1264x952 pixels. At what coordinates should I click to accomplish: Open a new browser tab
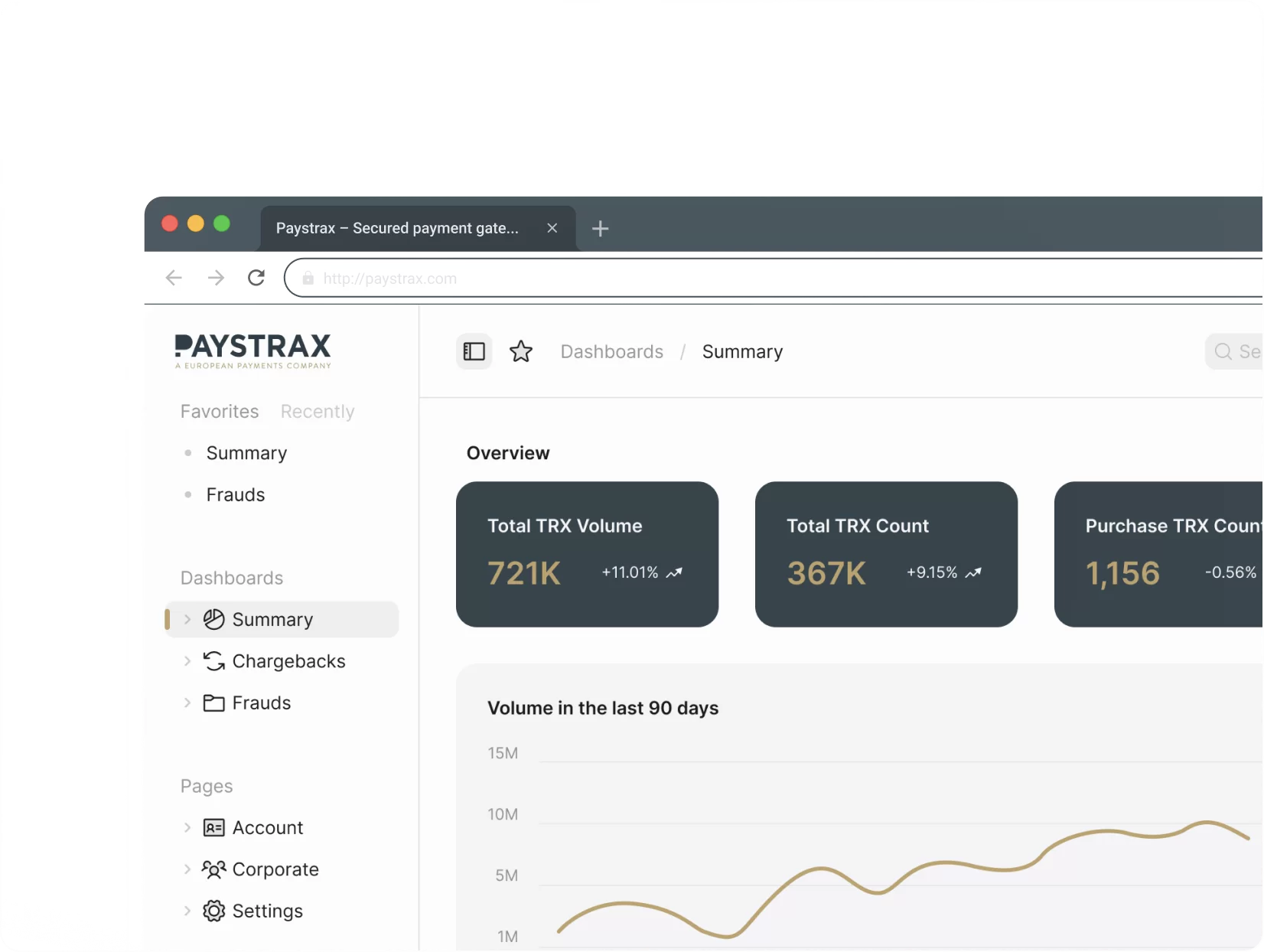point(601,228)
